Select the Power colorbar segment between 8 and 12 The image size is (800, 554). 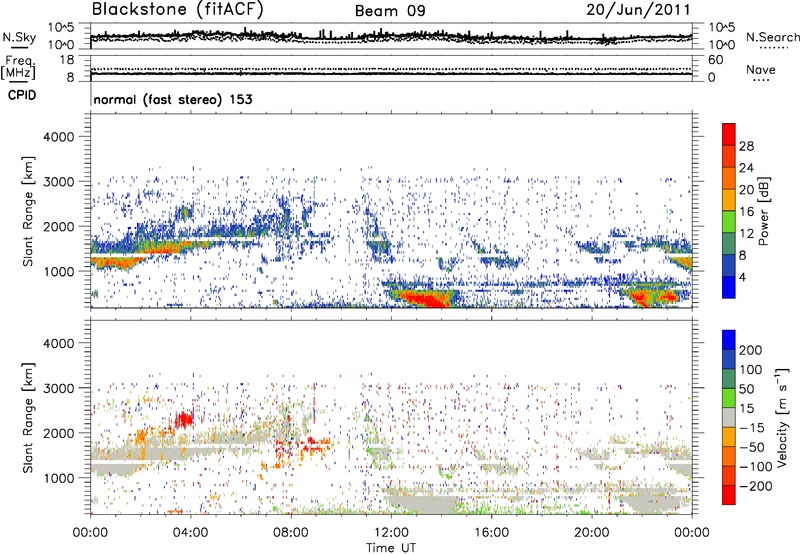point(729,243)
